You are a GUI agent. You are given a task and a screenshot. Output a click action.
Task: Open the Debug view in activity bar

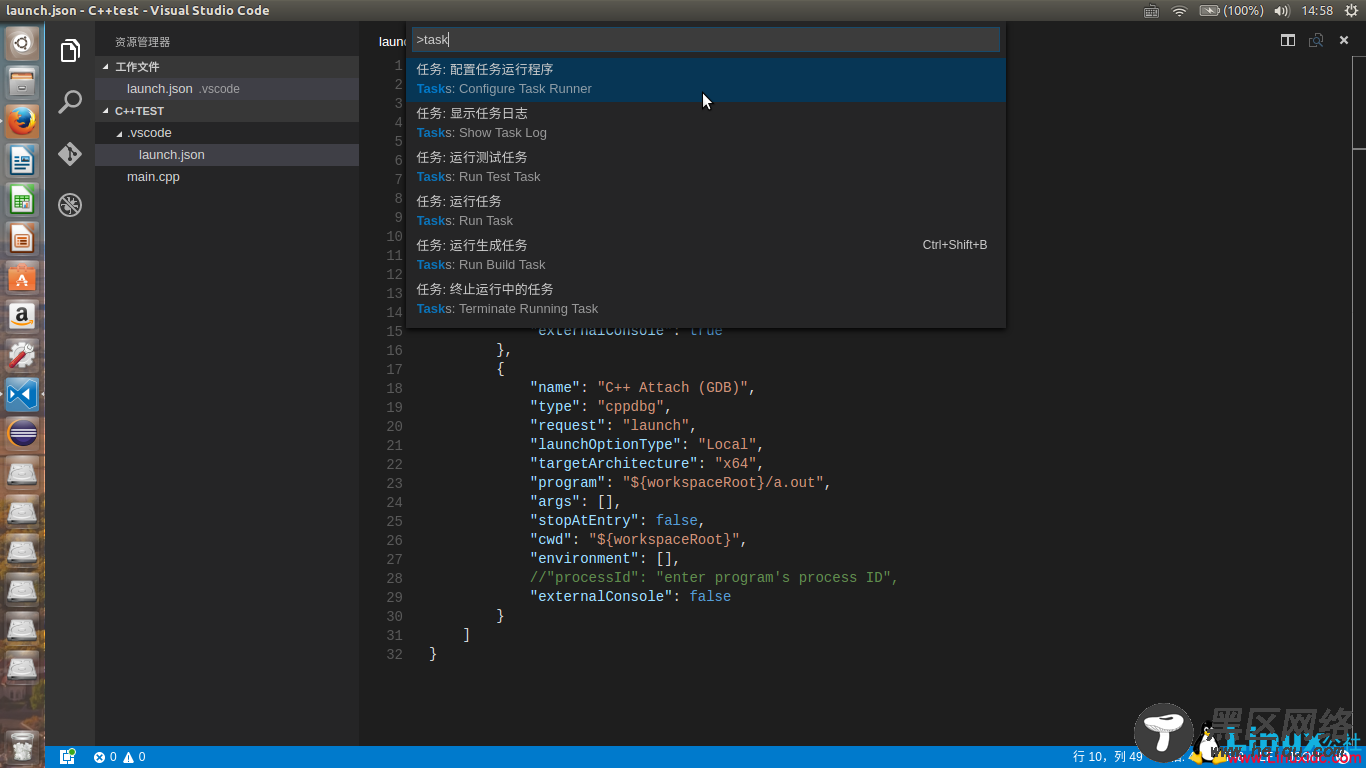(70, 205)
